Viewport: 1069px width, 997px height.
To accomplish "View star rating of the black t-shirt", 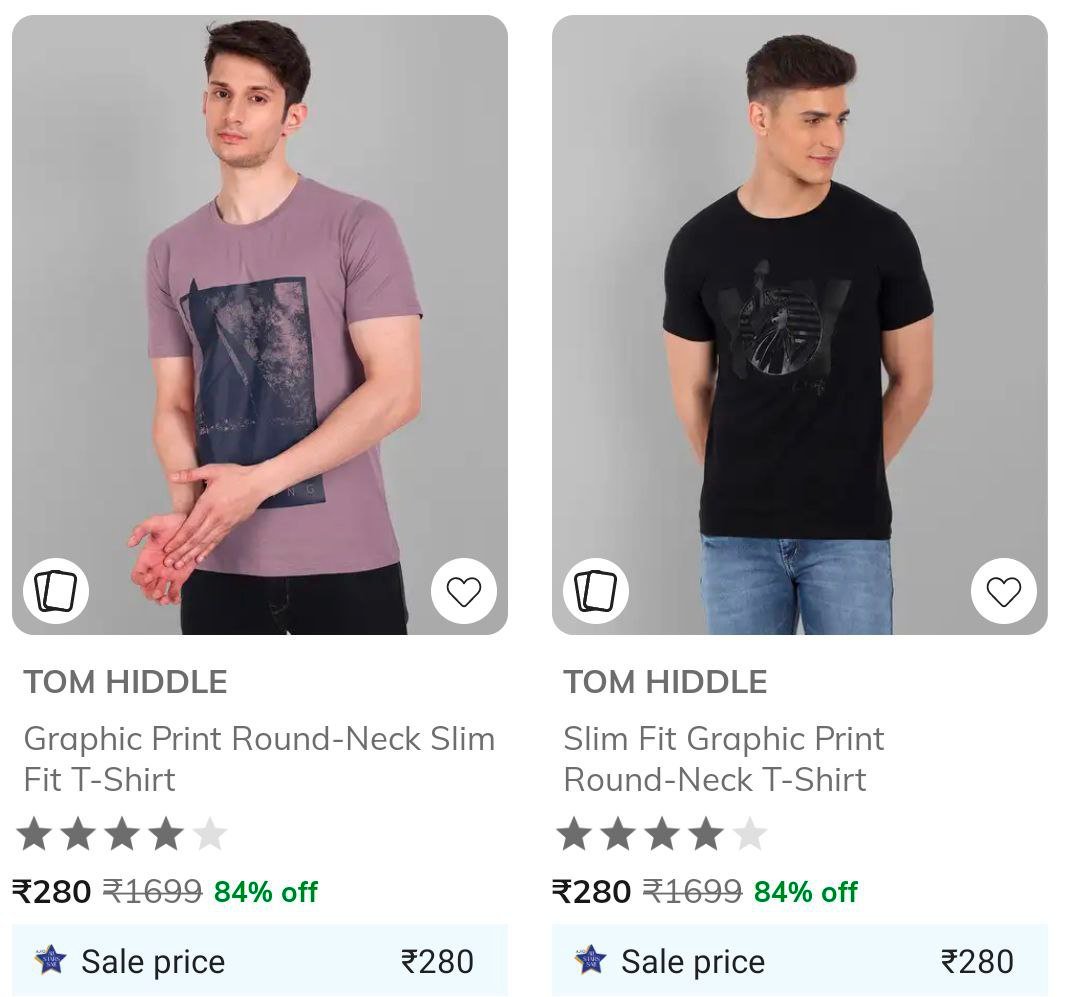I will [x=662, y=834].
